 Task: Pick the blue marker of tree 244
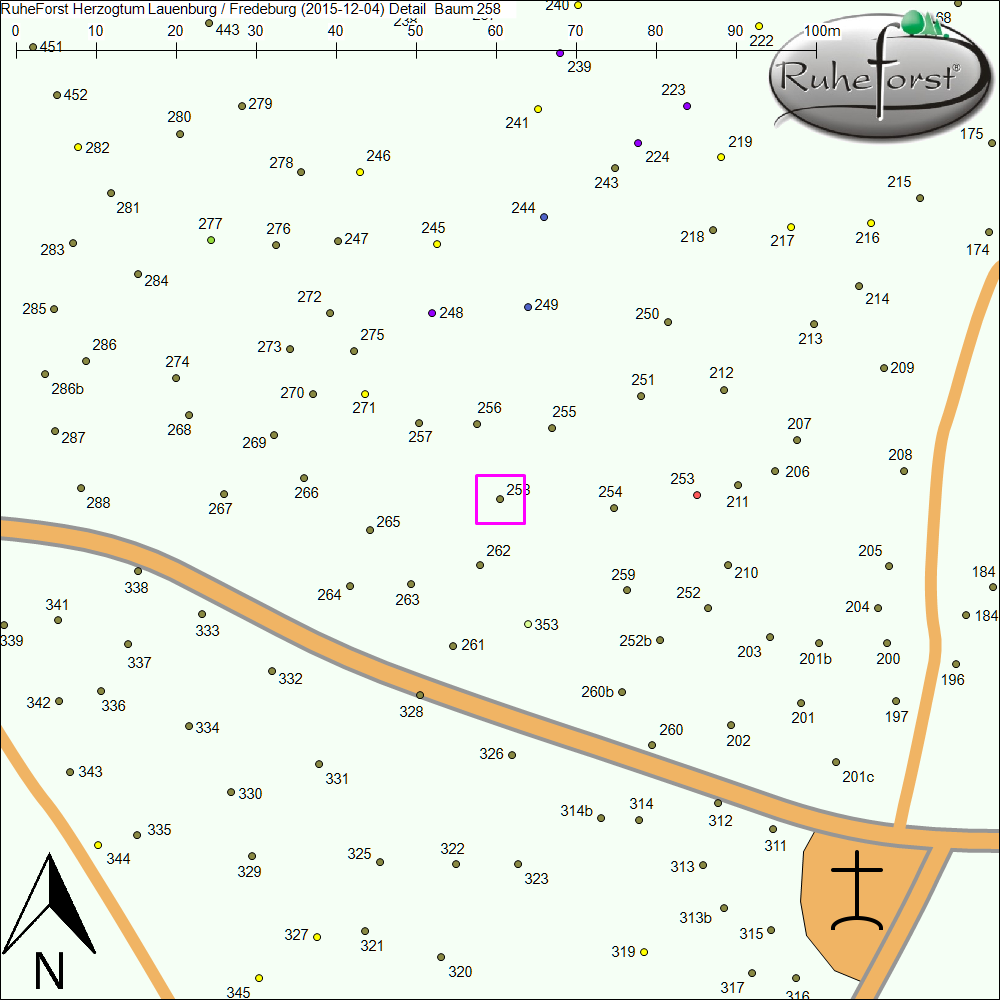pos(544,217)
